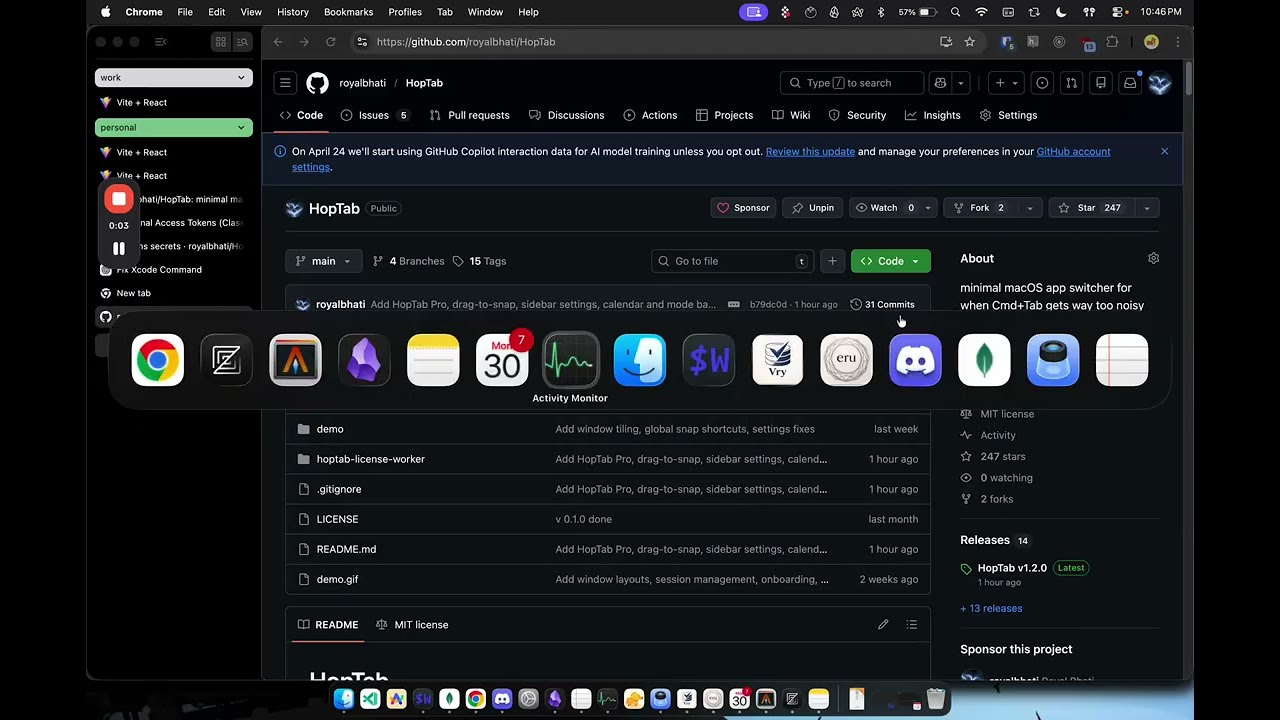Choose the Vry app in the switcher

(777, 360)
